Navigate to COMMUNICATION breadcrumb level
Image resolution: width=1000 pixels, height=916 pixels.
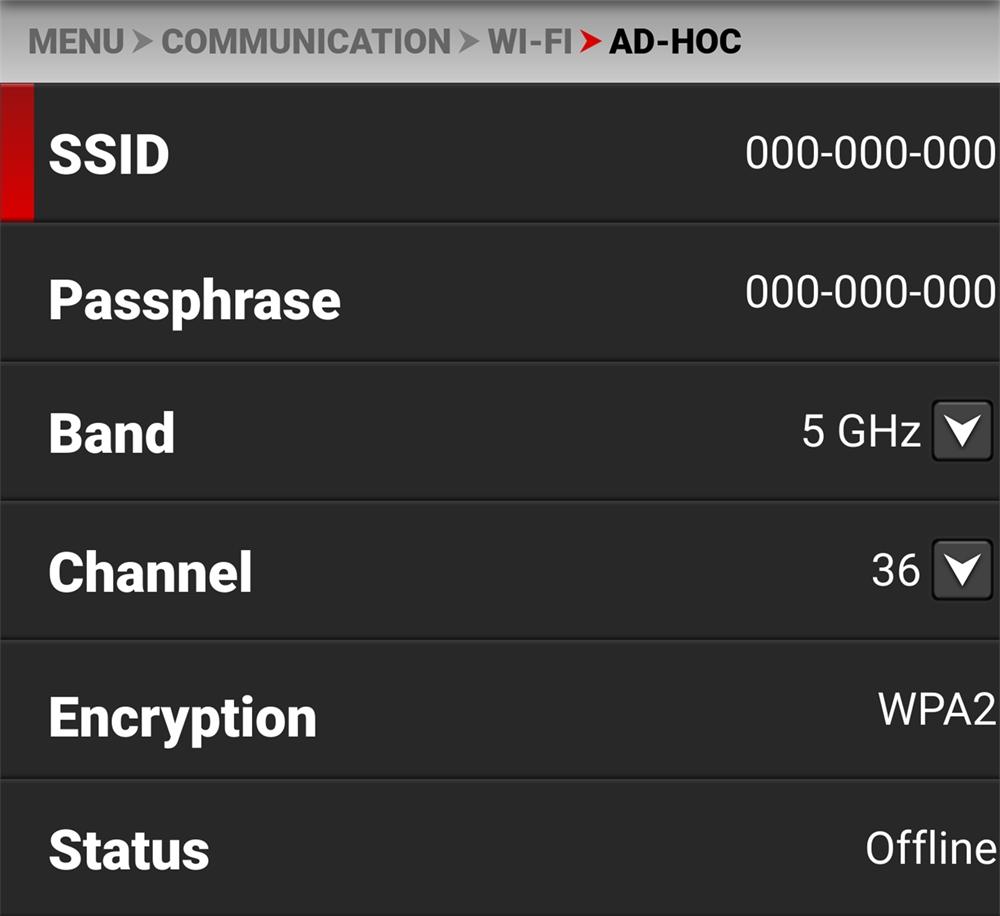click(306, 42)
